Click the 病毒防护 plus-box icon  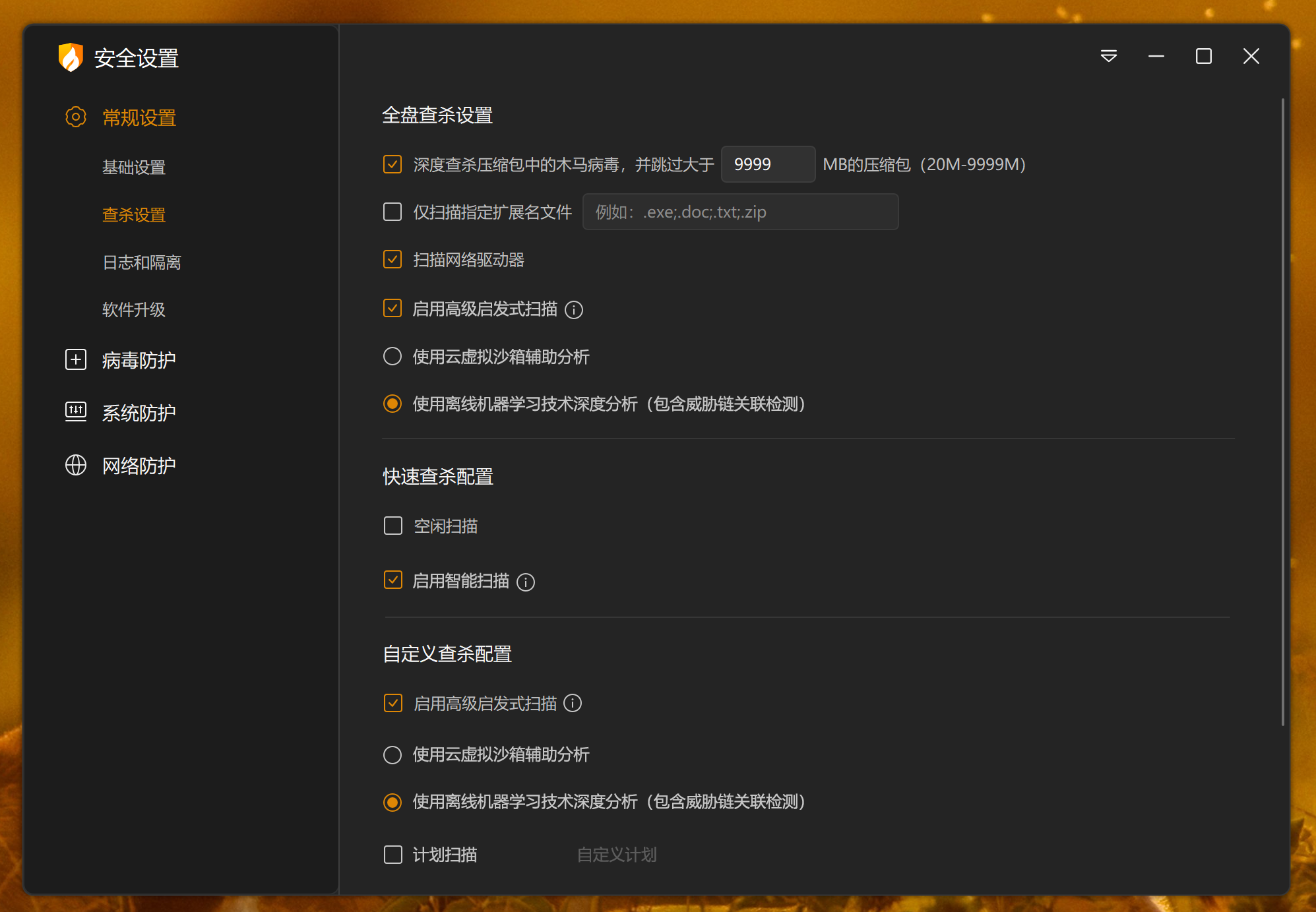(75, 359)
